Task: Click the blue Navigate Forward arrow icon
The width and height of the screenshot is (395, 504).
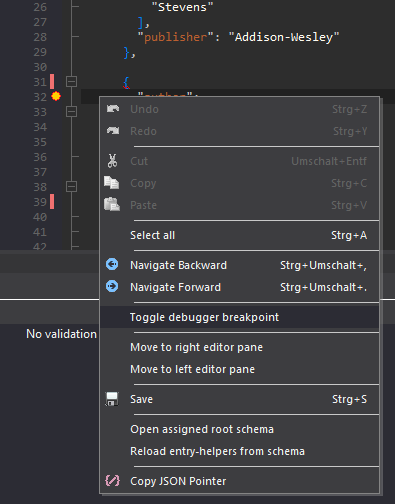Action: (x=112, y=286)
